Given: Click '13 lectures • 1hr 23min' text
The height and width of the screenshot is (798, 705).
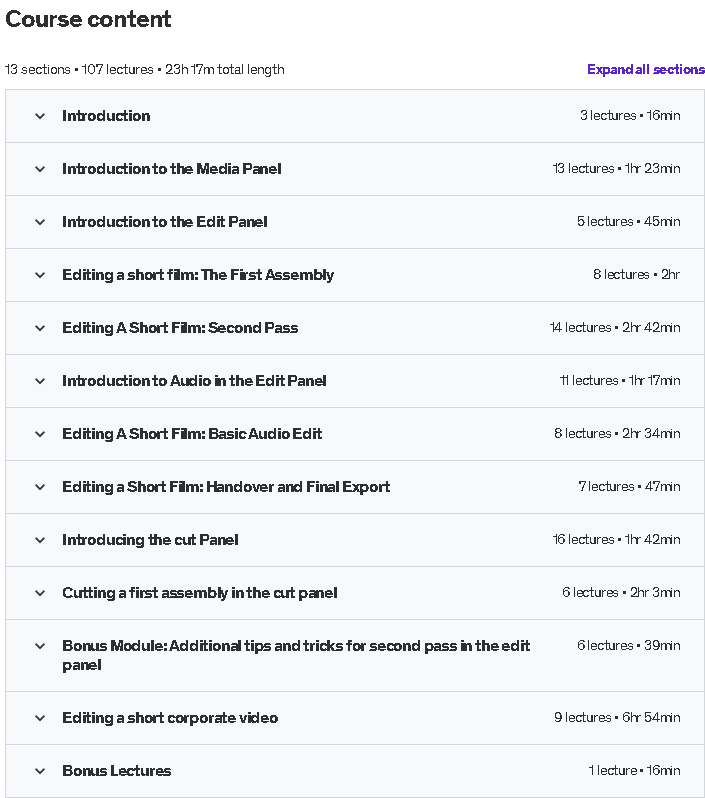Looking at the screenshot, I should coord(616,168).
